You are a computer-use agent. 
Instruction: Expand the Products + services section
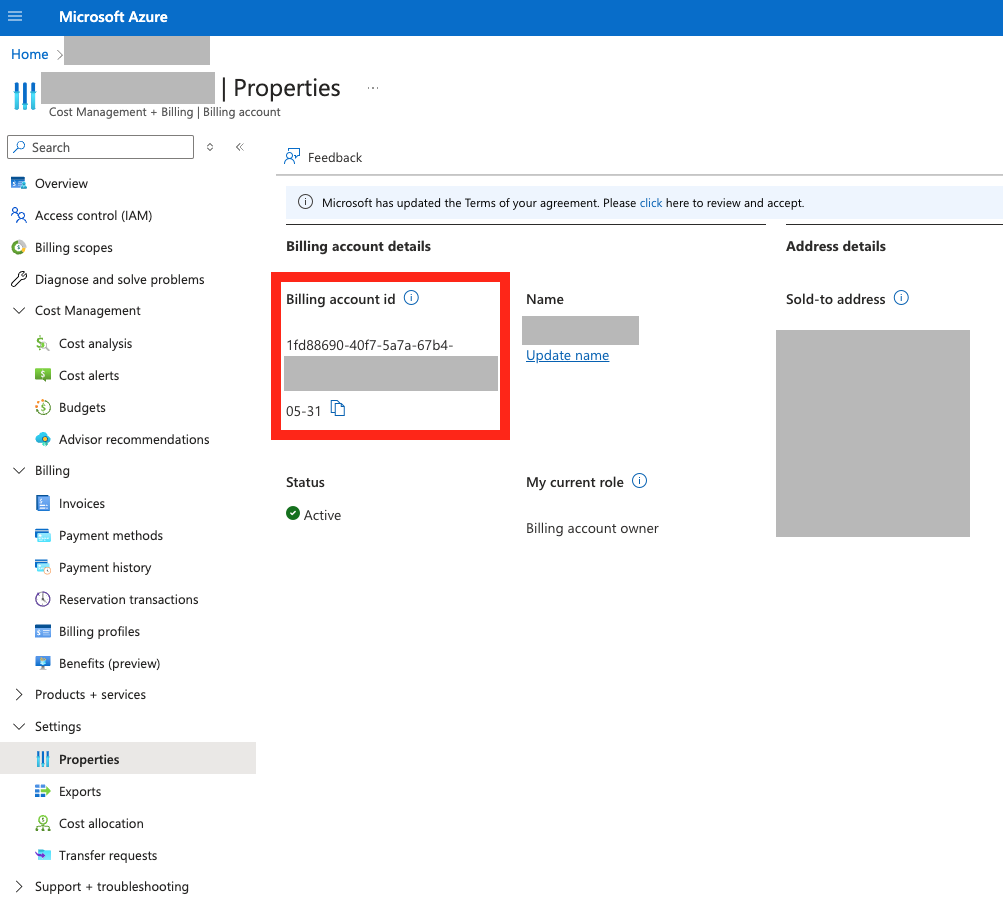click(x=19, y=695)
